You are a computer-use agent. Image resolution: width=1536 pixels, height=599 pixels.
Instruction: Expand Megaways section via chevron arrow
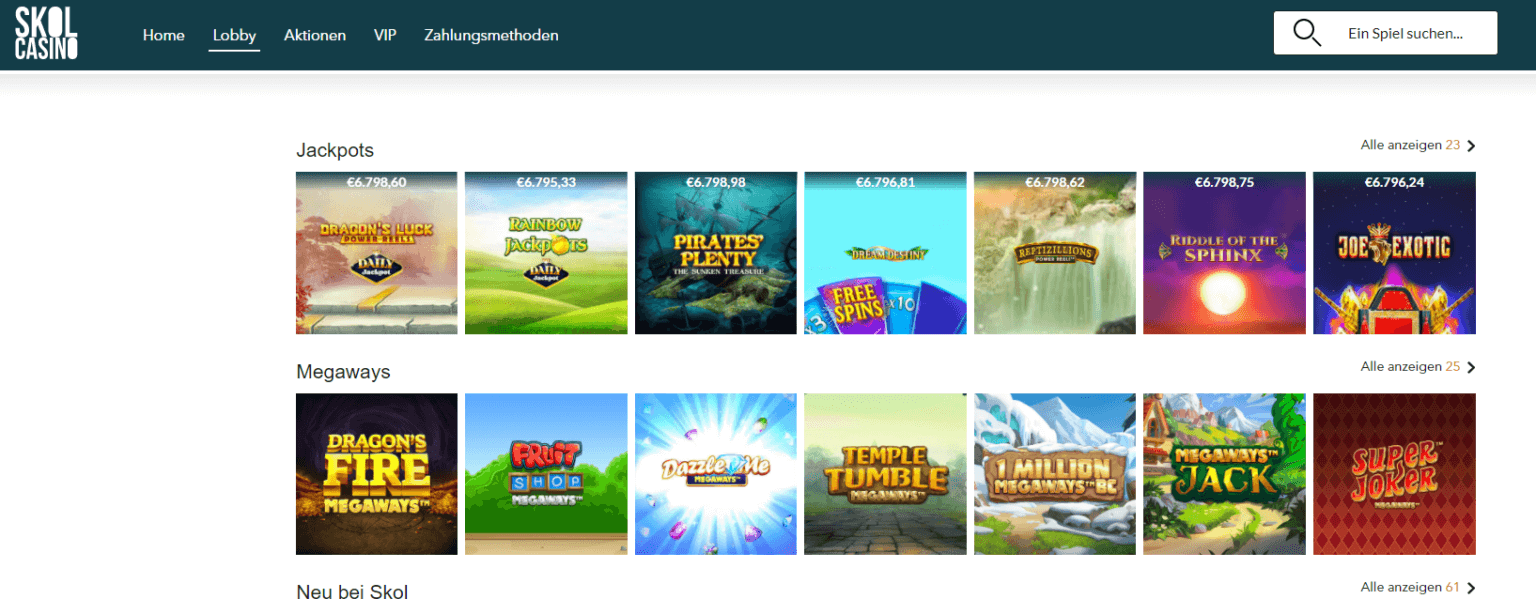click(1471, 367)
